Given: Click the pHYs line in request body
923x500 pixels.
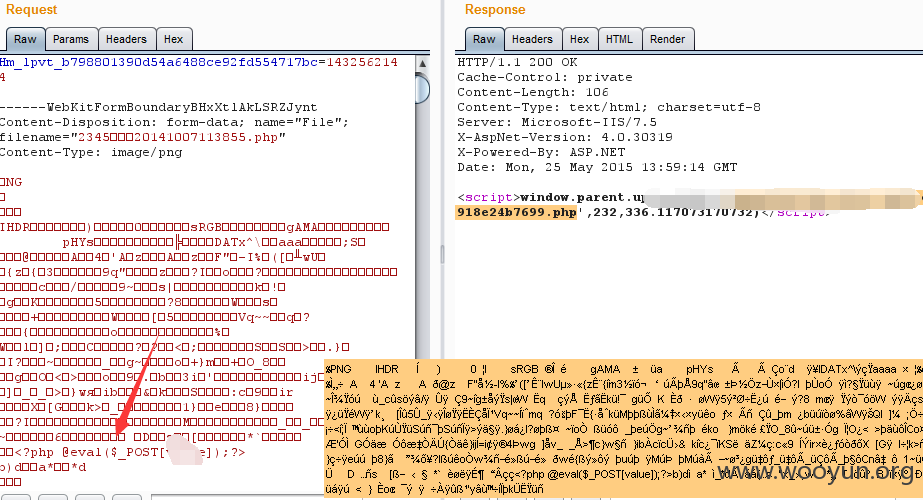Looking at the screenshot, I should coord(214,242).
